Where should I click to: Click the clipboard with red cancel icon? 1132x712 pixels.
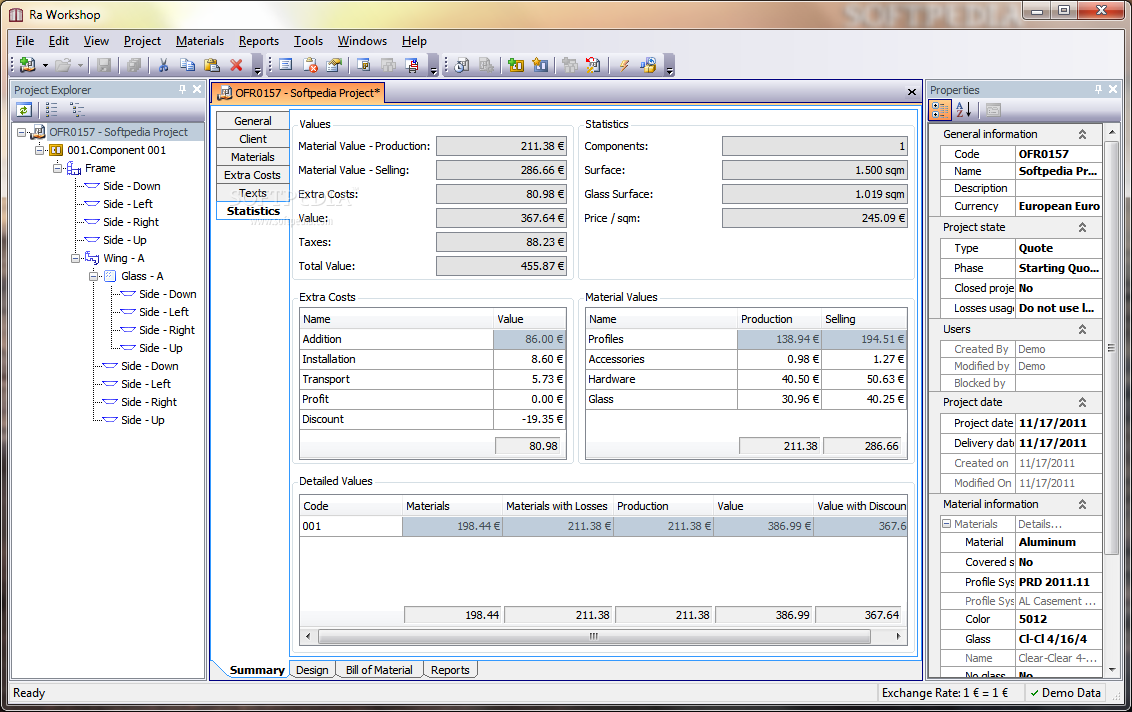click(310, 65)
